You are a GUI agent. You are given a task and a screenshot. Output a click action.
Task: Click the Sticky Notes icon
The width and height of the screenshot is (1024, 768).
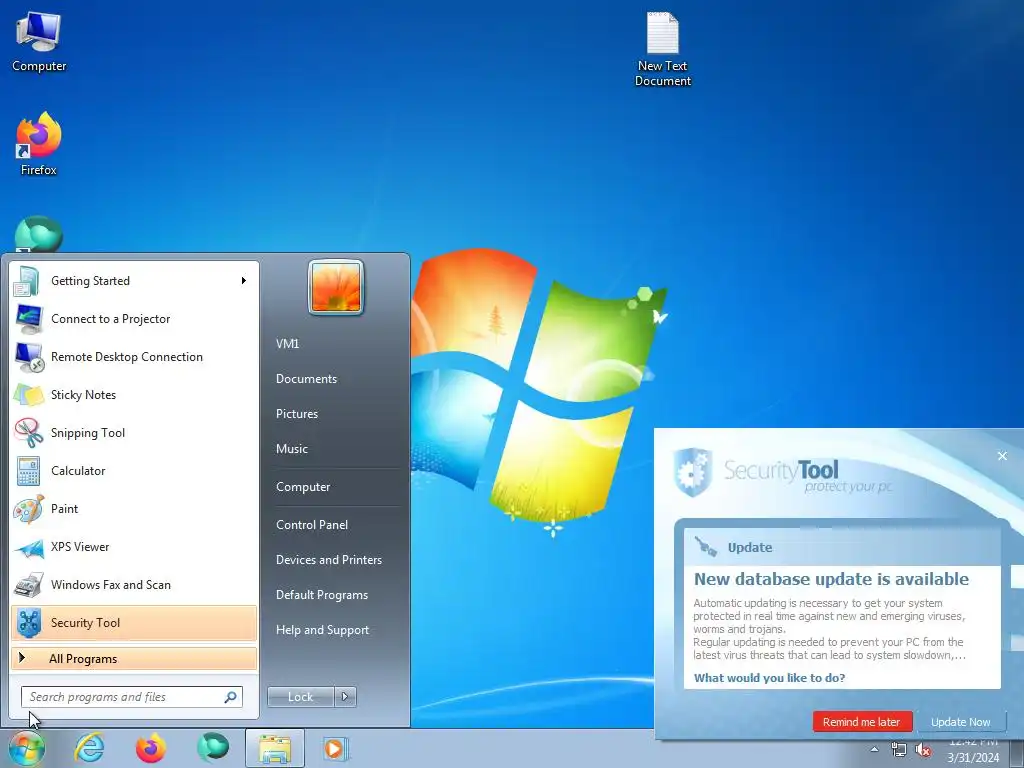[x=27, y=394]
